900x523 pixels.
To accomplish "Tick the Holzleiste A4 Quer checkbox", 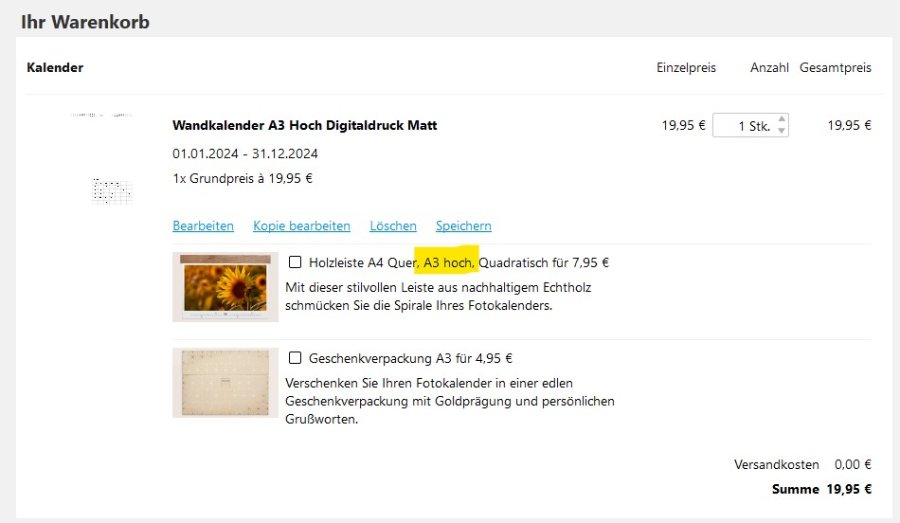I will (295, 262).
